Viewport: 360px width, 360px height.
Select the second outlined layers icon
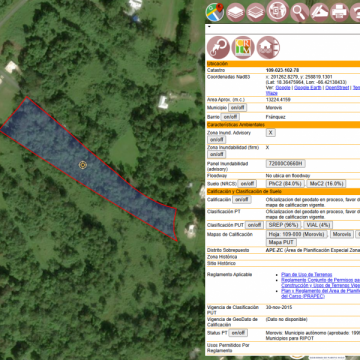tap(256, 13)
